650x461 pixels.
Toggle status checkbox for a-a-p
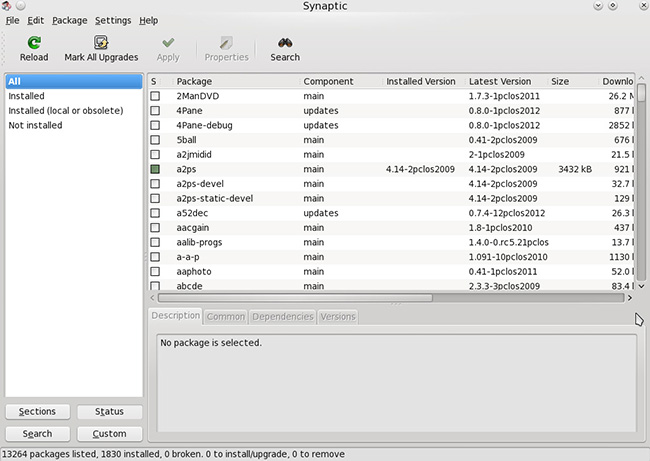(x=155, y=257)
